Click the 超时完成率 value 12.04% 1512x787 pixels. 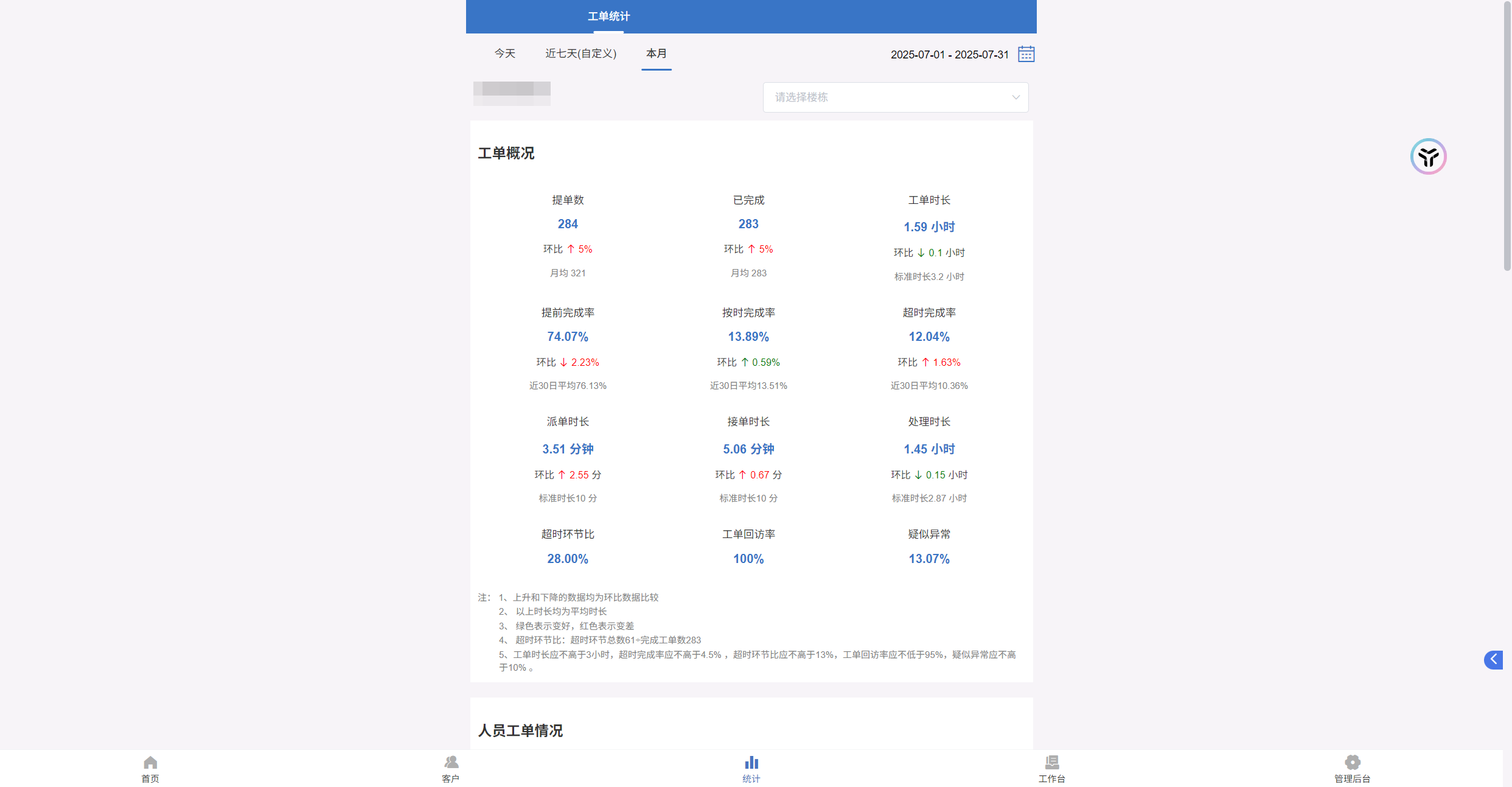point(928,337)
